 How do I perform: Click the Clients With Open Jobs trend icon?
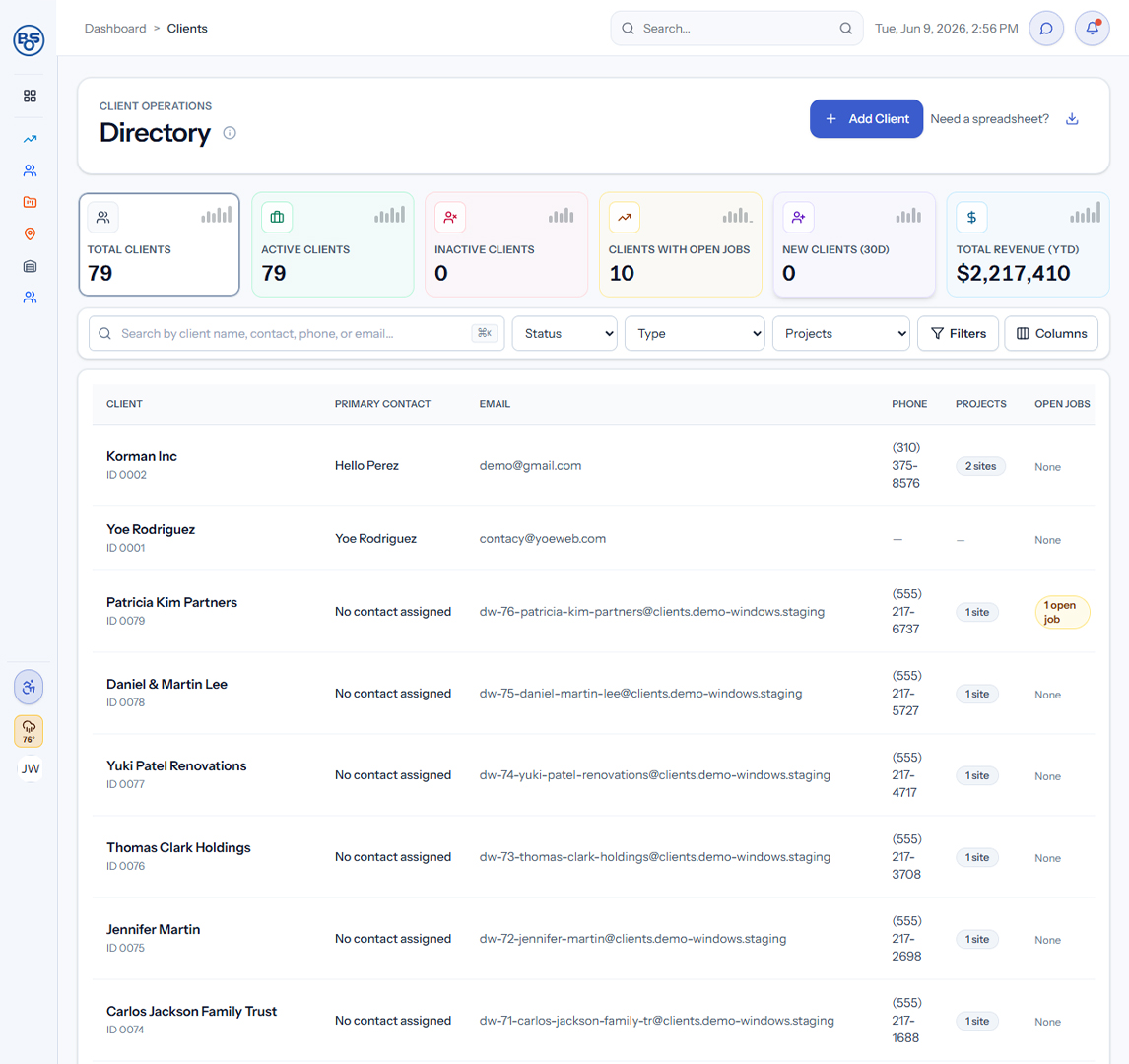click(625, 217)
